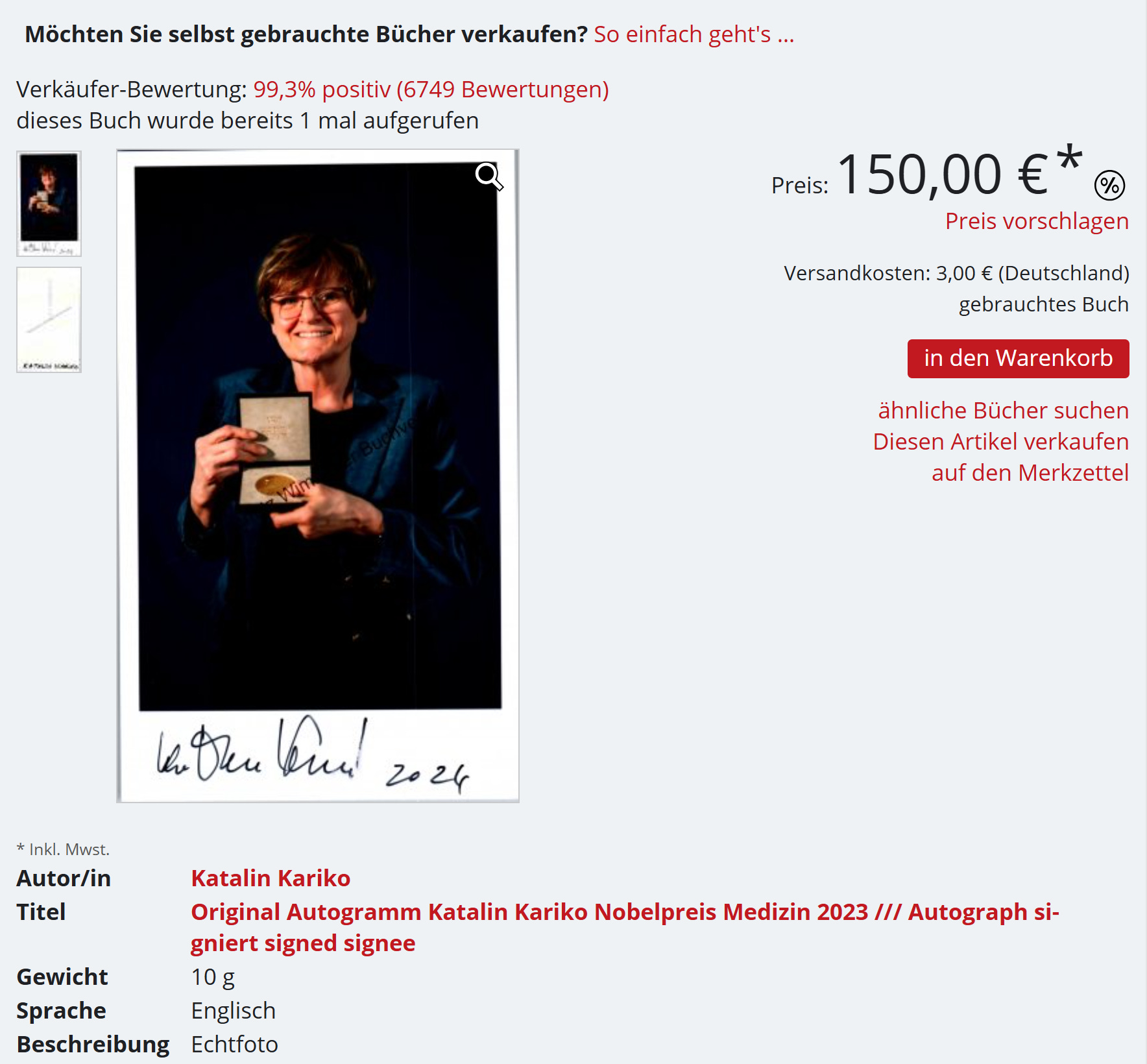Open author link 'Katalin Kariko'

point(271,878)
